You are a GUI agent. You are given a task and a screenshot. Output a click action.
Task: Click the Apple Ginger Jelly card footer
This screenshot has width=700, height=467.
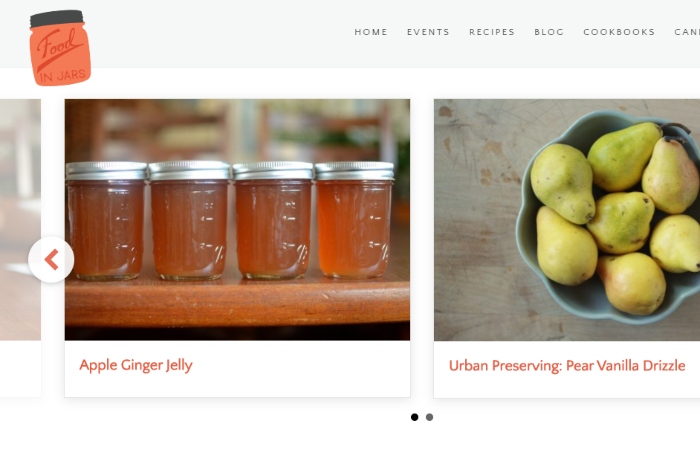pyautogui.click(x=237, y=369)
